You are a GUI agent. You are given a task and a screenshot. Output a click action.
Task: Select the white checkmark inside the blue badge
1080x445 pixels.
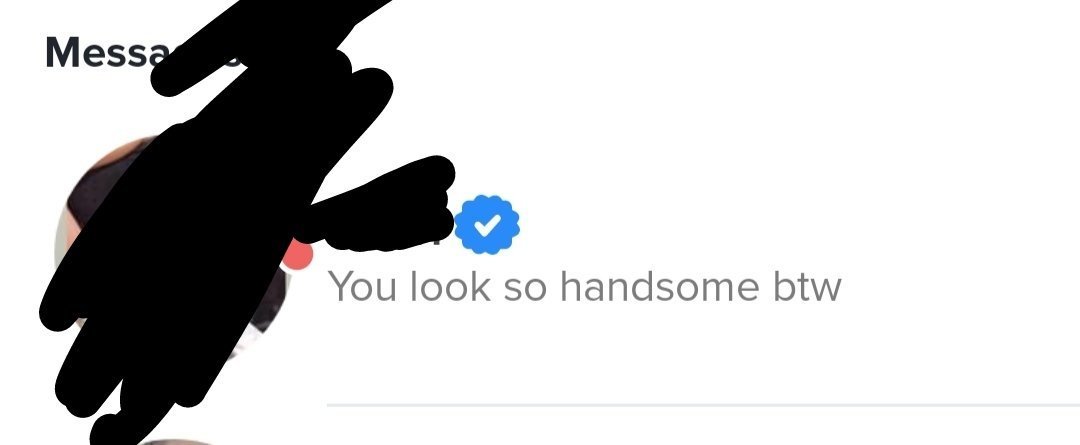pos(487,225)
